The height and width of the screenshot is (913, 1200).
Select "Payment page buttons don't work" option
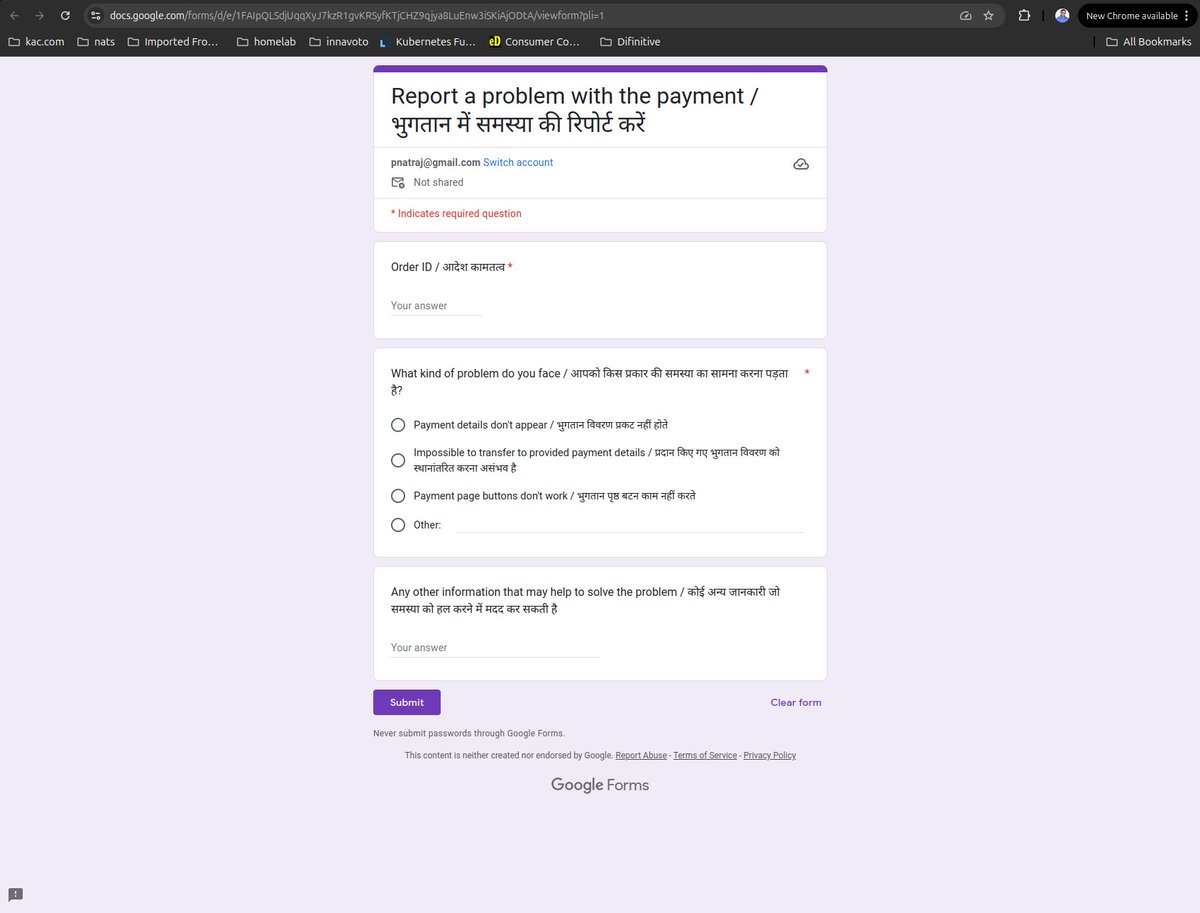pos(398,496)
